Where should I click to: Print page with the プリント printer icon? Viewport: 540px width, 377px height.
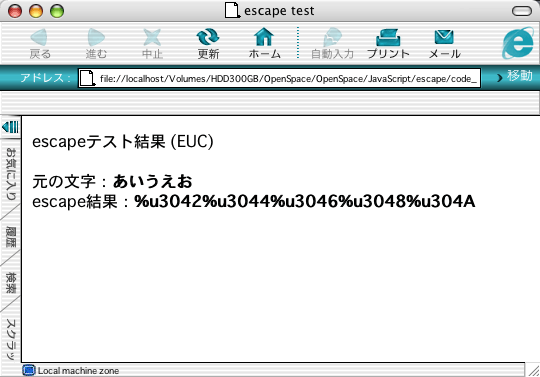pos(388,37)
